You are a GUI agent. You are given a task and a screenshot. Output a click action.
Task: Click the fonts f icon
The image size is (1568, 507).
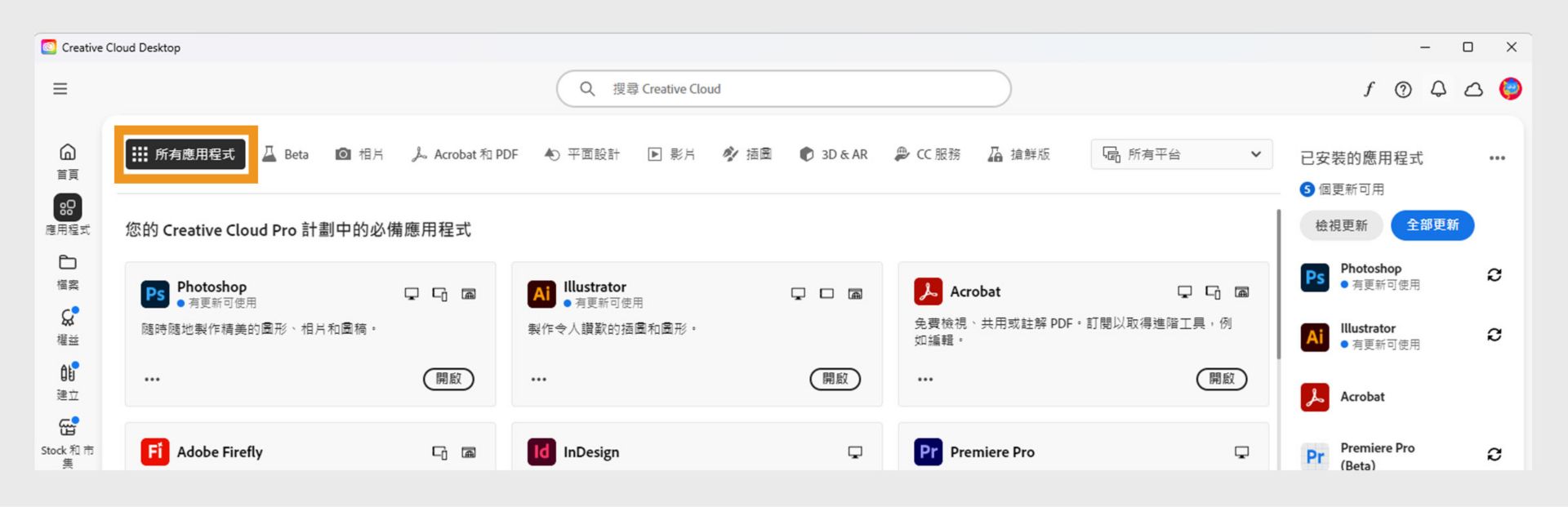pos(1369,89)
